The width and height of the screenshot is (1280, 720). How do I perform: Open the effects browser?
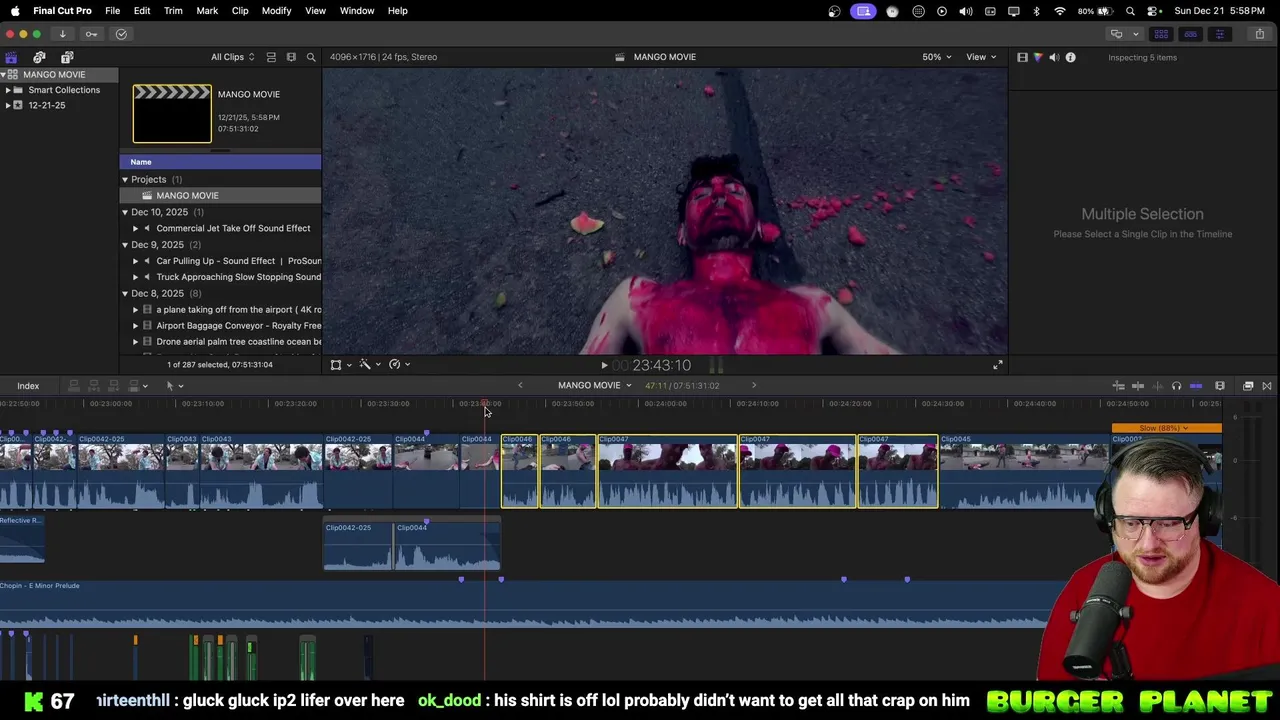tap(1248, 386)
